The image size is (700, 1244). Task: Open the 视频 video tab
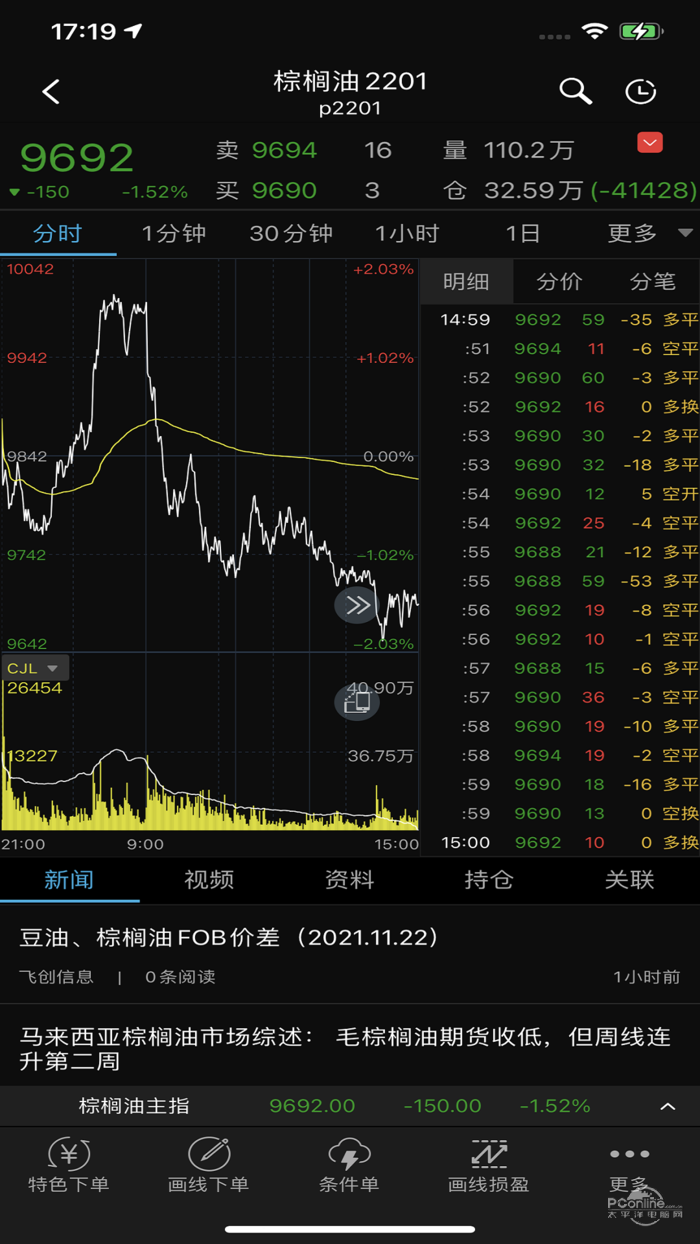tap(209, 880)
